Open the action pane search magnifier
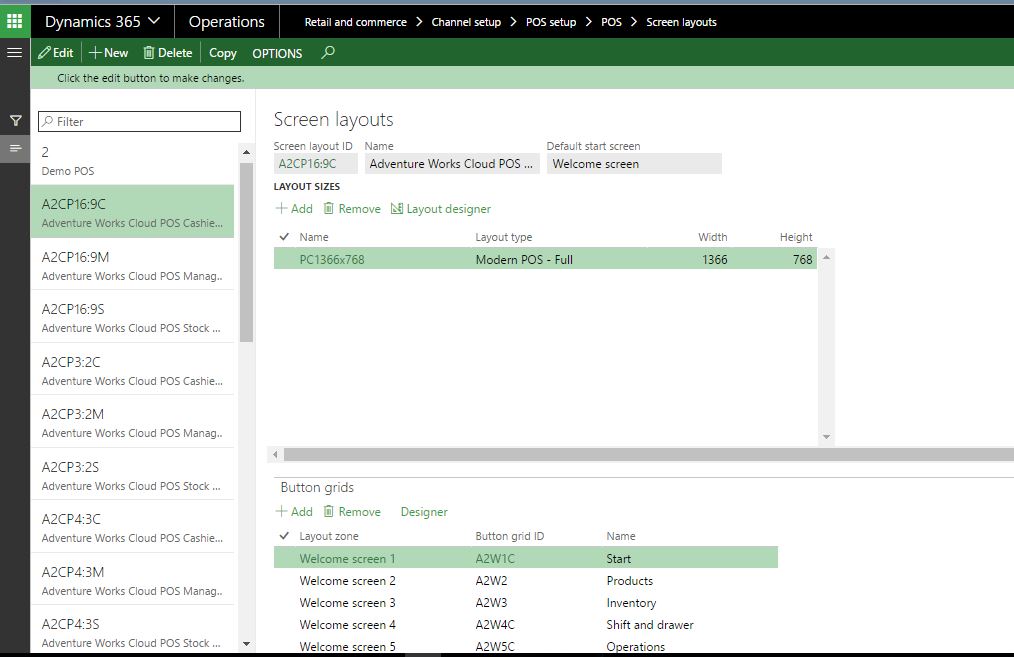The image size is (1014, 657). coord(328,52)
